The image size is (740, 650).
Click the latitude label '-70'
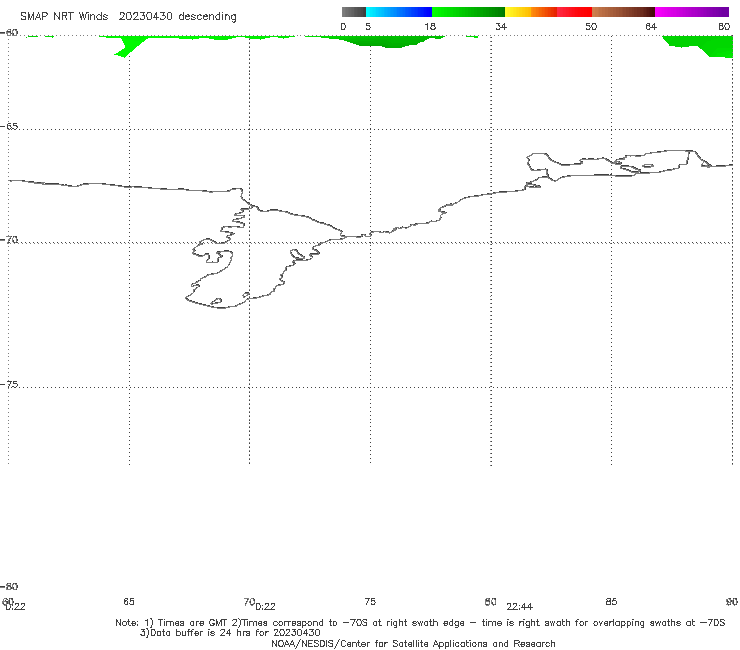pos(9,240)
